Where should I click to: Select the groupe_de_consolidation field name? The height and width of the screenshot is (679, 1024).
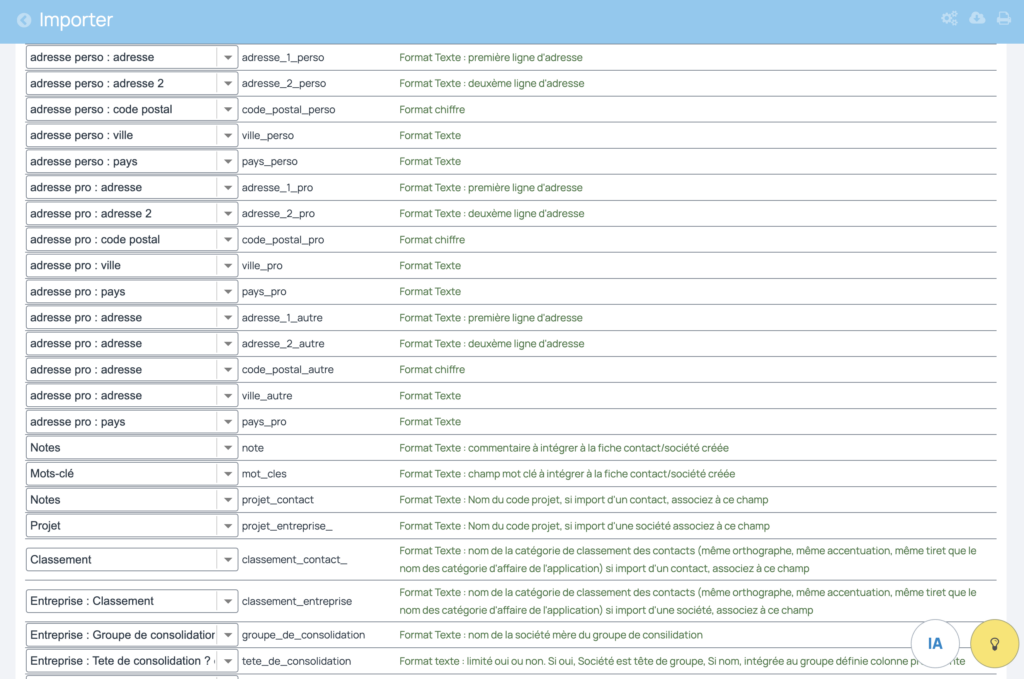(x=303, y=635)
